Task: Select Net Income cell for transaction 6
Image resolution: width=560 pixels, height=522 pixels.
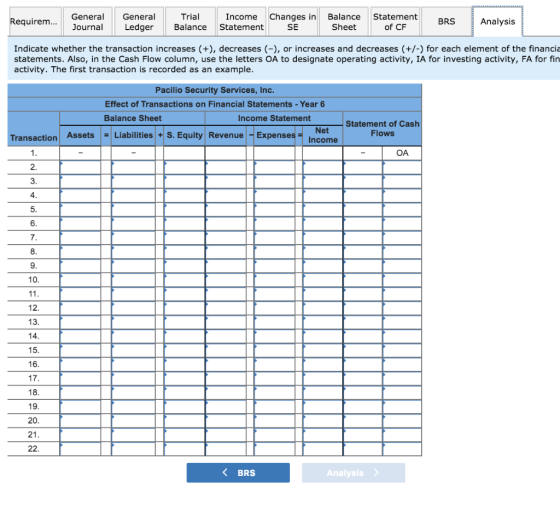Action: tap(323, 224)
